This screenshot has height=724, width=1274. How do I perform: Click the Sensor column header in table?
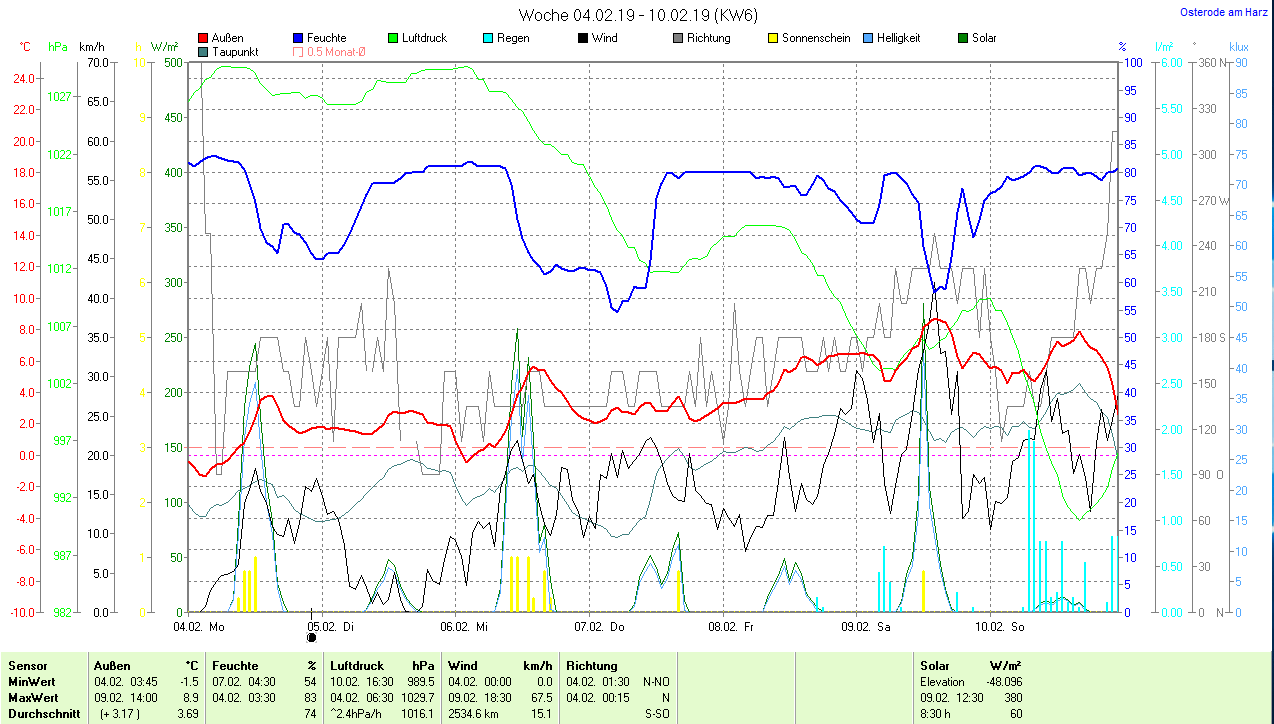click(28, 665)
